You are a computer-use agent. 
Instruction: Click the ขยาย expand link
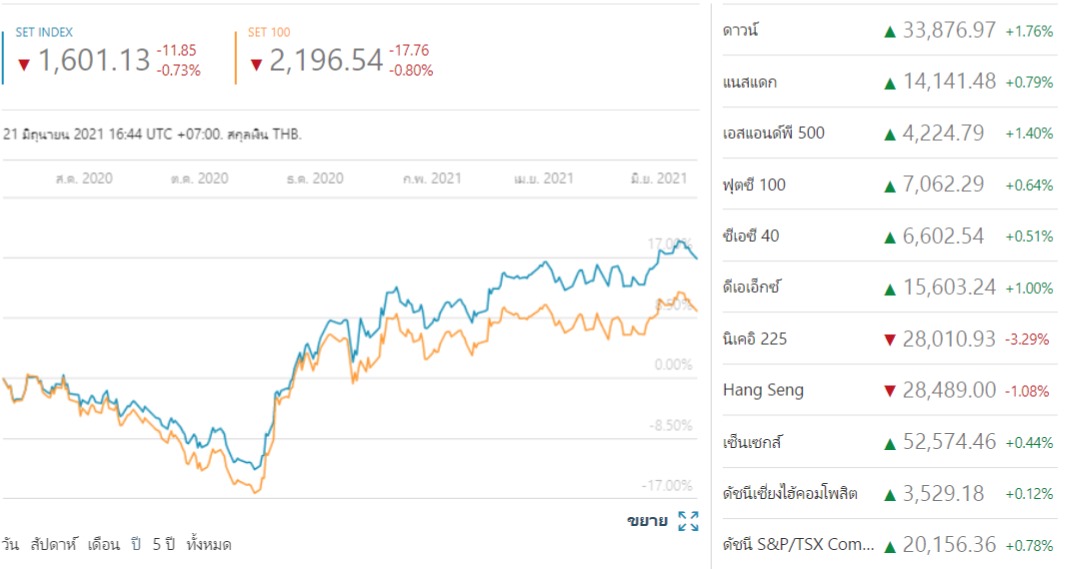point(647,521)
